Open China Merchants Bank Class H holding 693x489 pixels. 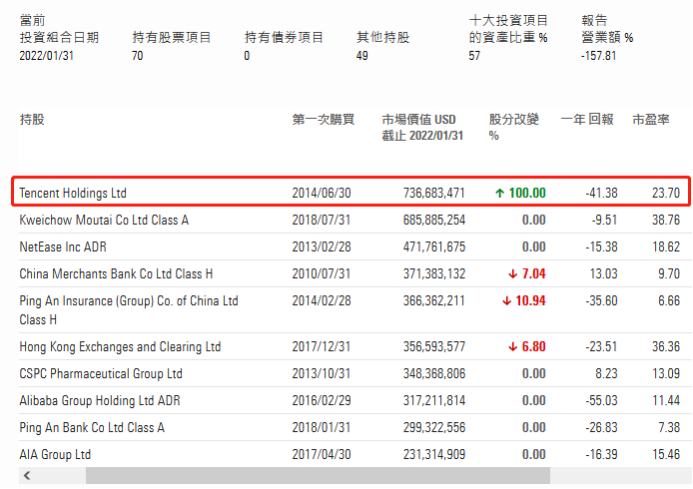[x=113, y=273]
